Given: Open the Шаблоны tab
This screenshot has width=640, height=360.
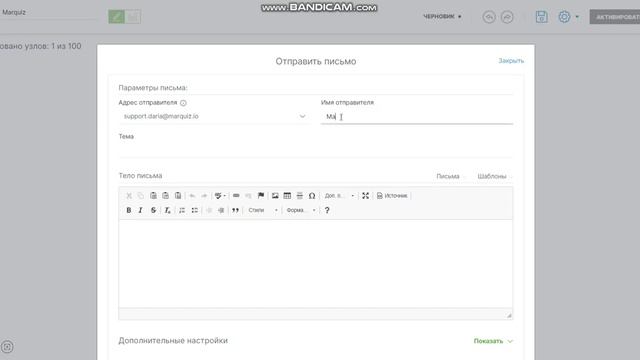Looking at the screenshot, I should click(492, 176).
